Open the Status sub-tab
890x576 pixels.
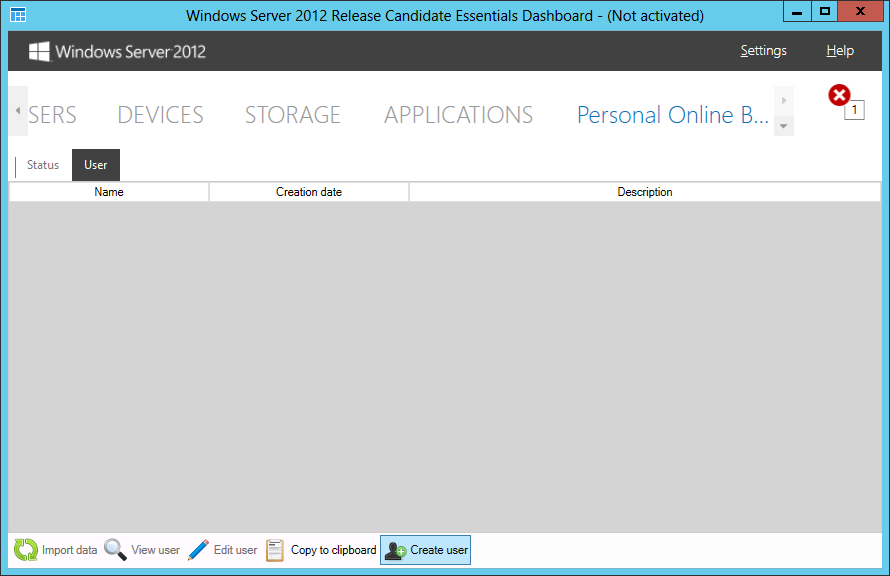(x=43, y=165)
